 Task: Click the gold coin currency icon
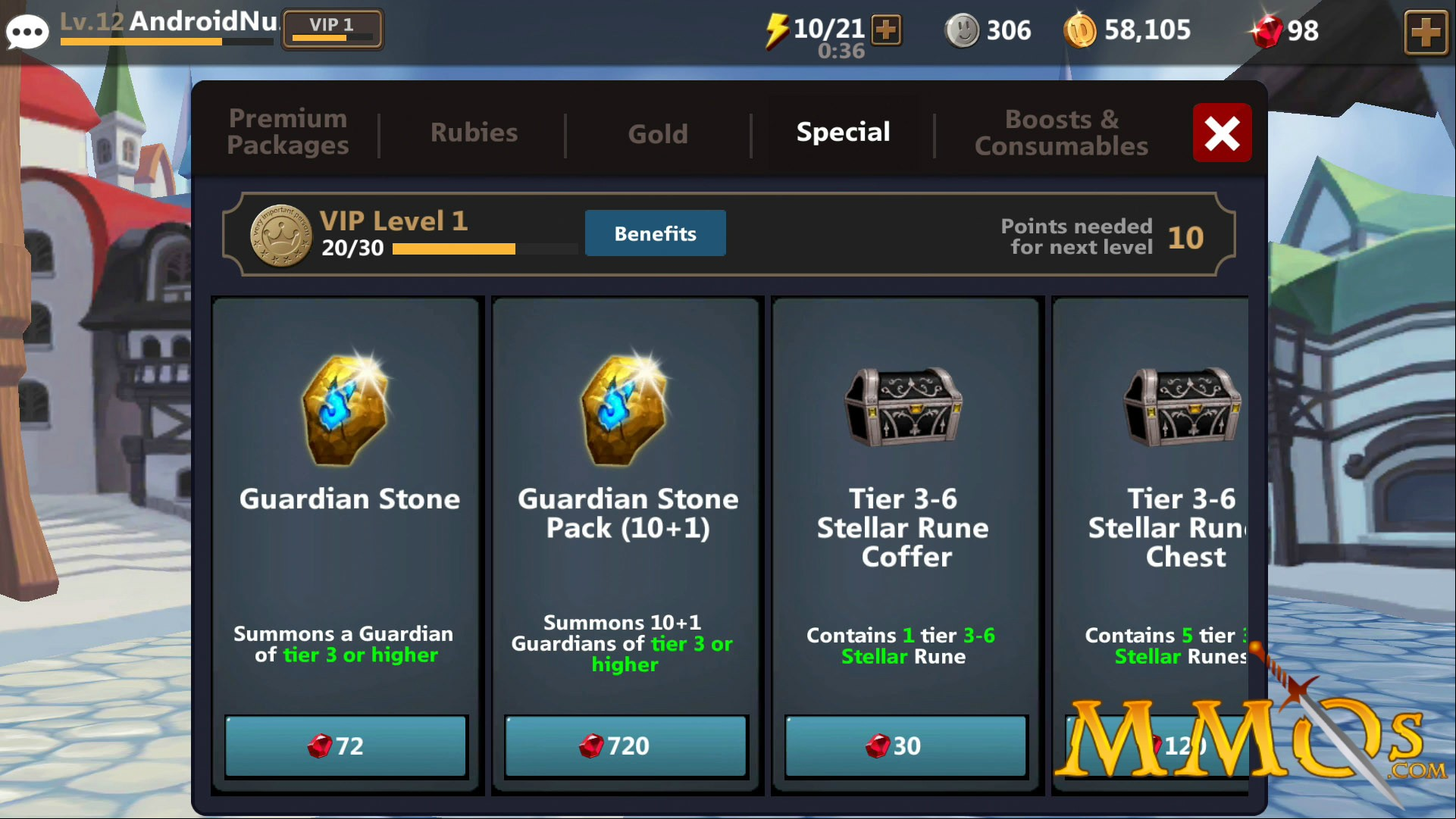click(1080, 31)
